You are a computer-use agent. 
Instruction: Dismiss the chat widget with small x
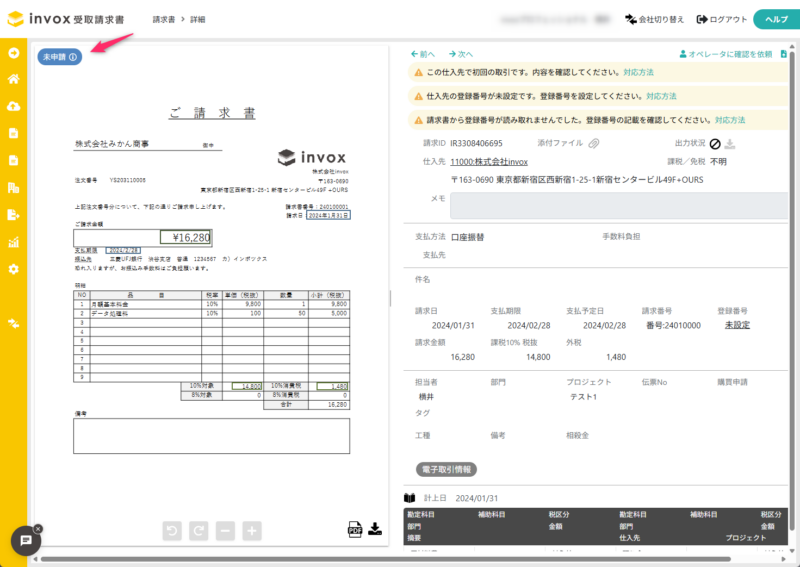(x=38, y=529)
